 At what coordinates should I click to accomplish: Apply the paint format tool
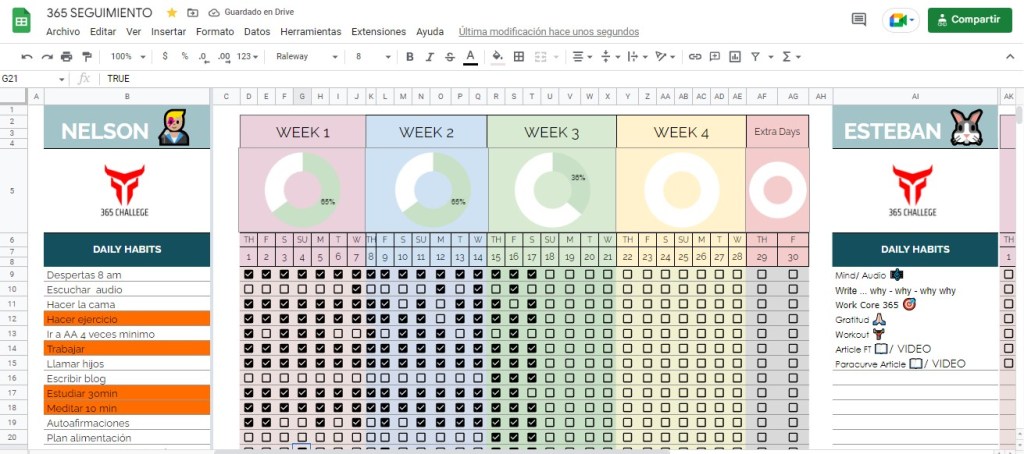85,56
